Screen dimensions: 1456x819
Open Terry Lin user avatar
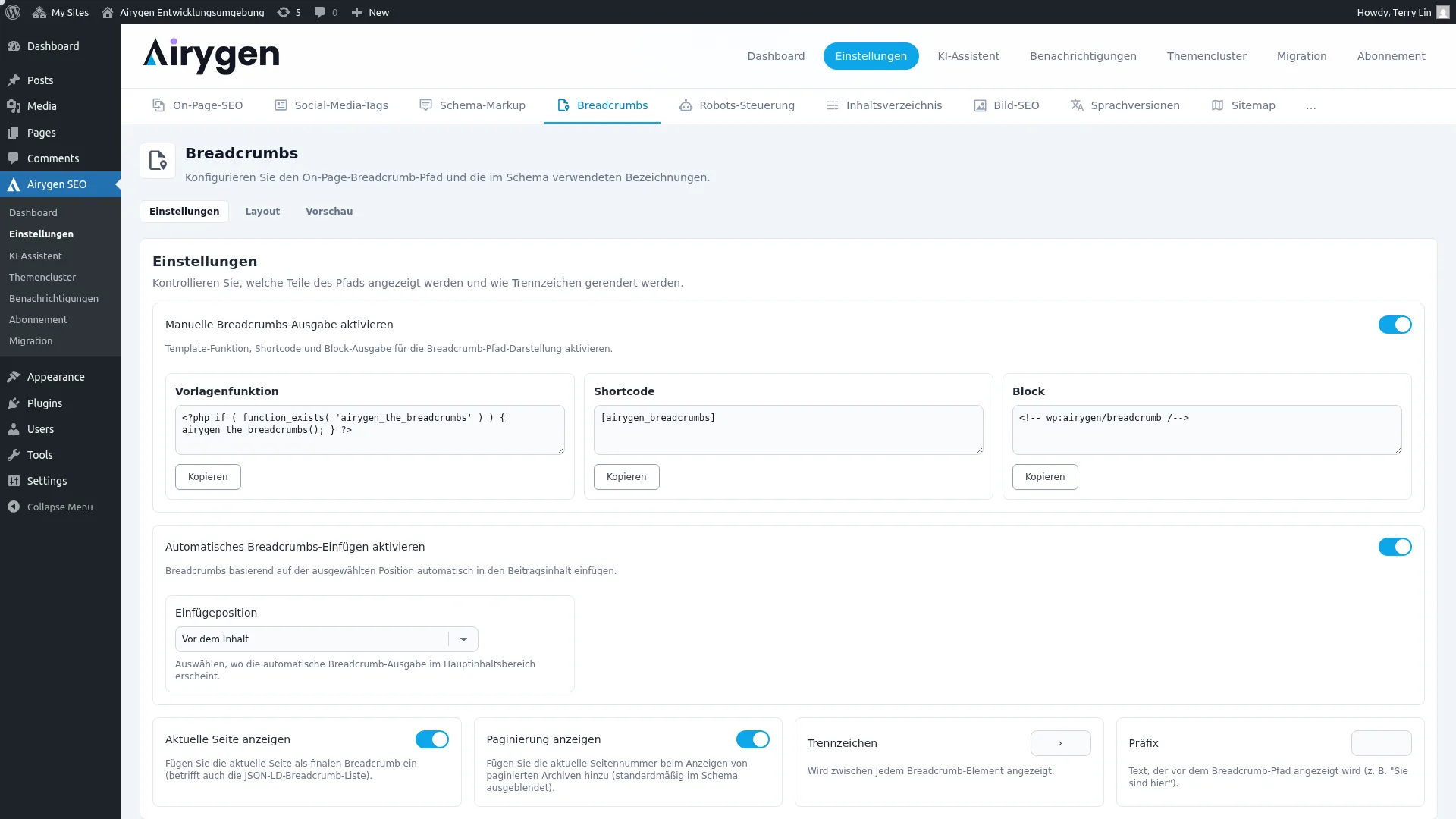(1443, 12)
